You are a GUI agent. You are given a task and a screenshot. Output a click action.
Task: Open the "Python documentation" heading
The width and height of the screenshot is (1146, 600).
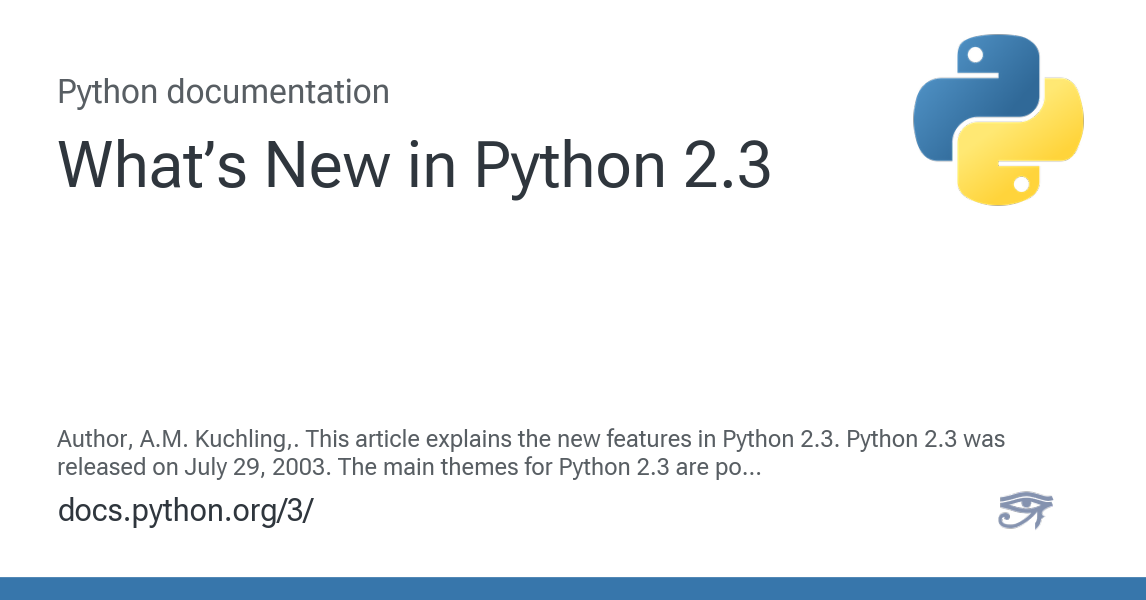(223, 92)
